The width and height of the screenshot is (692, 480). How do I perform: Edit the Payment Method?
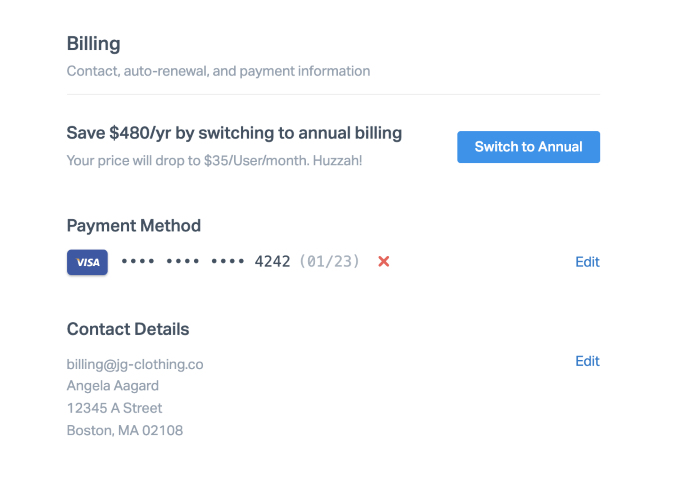coord(587,262)
